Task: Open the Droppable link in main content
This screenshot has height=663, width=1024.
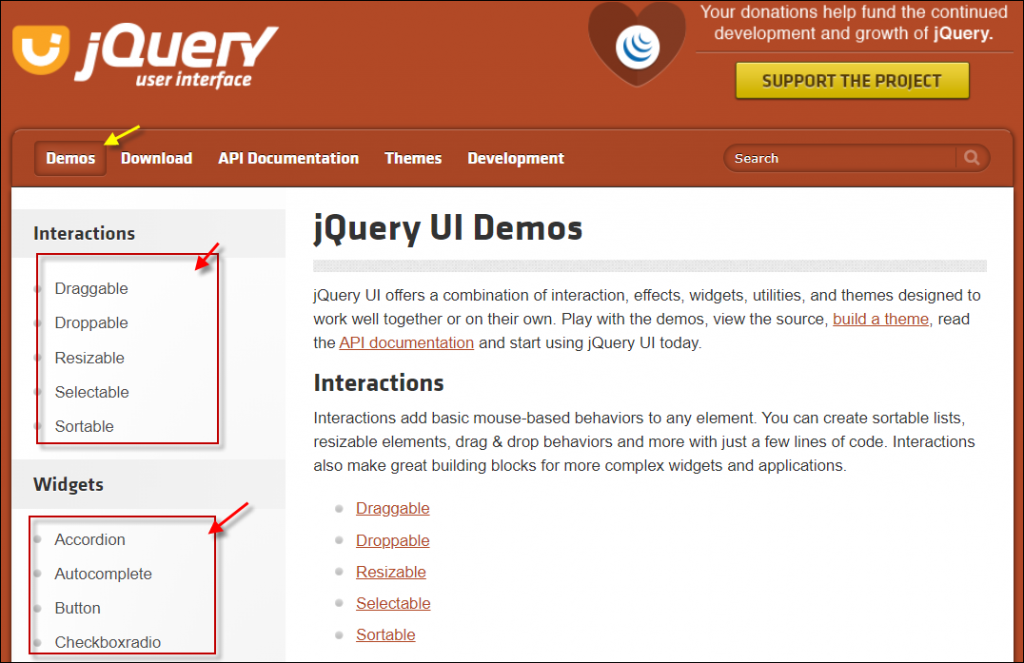Action: coord(392,541)
